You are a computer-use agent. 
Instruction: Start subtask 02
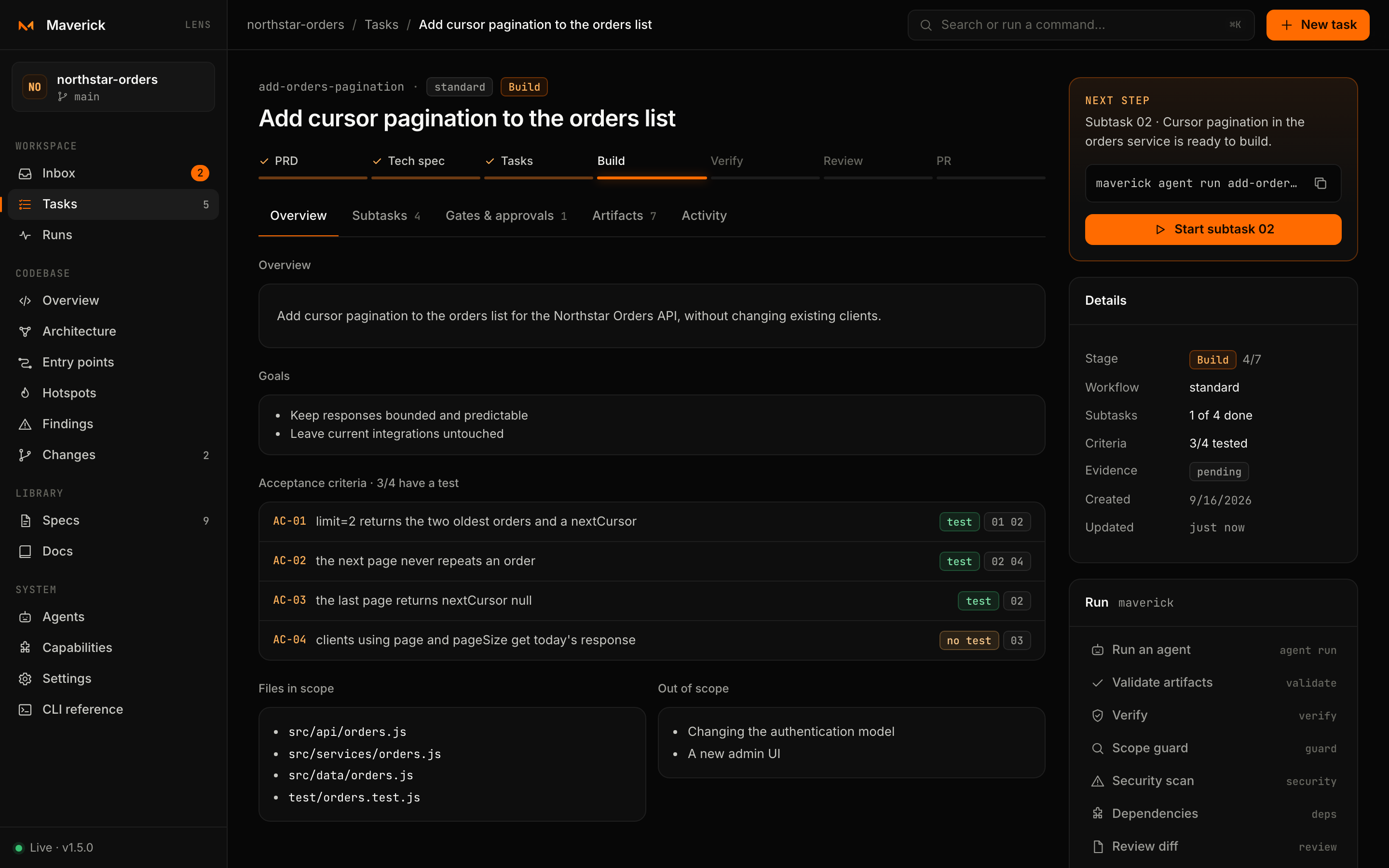tap(1213, 230)
